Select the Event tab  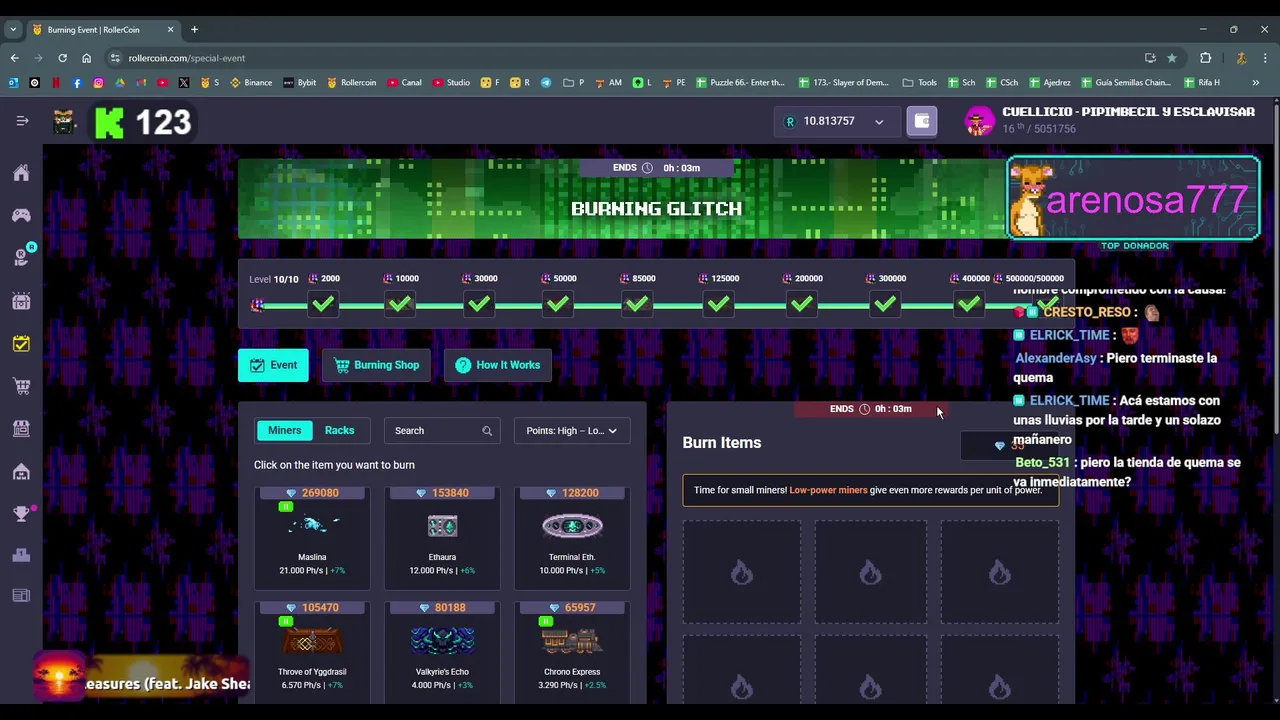273,365
